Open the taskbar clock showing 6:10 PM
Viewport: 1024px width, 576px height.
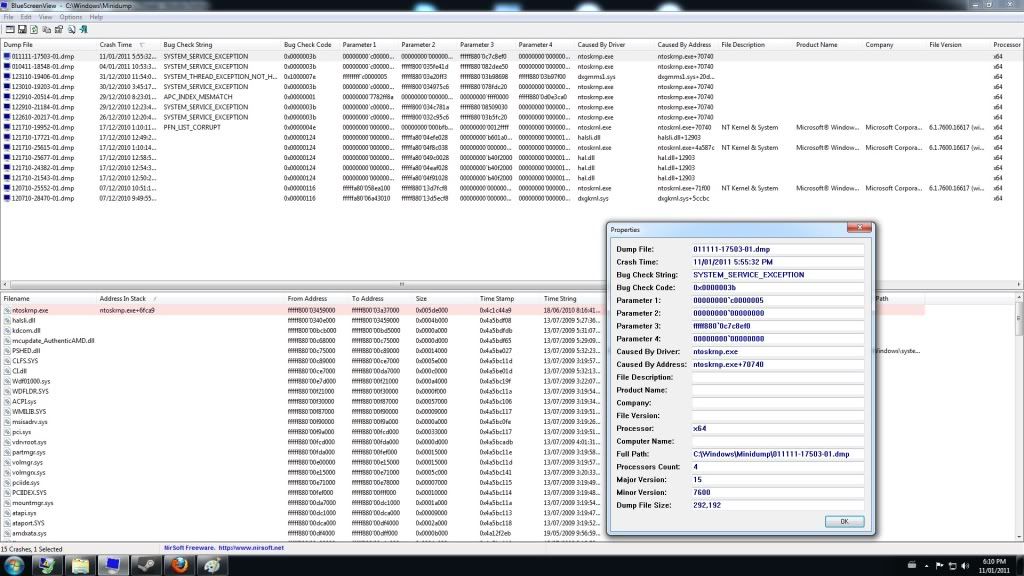993,566
